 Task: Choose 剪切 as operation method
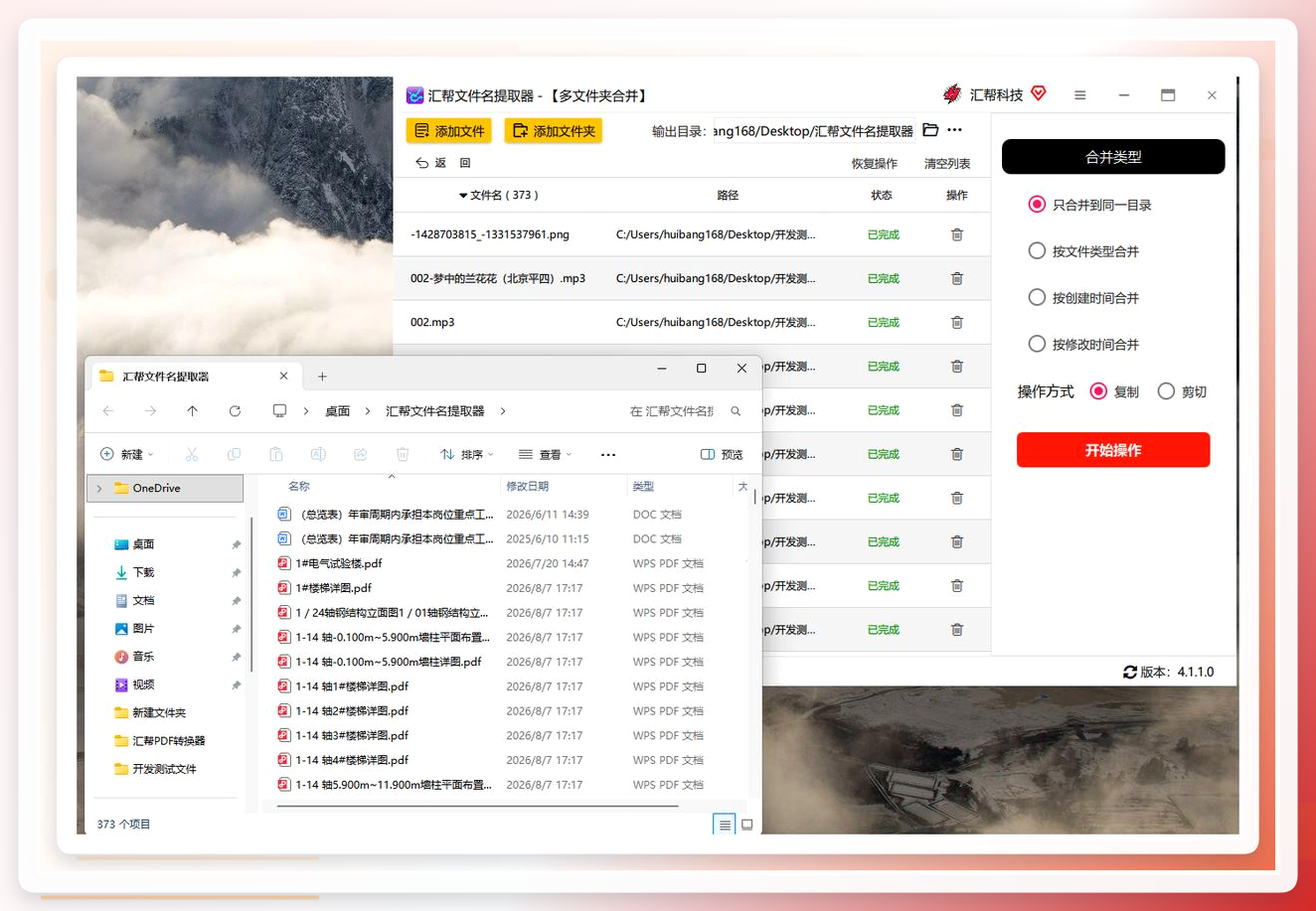coord(1166,391)
